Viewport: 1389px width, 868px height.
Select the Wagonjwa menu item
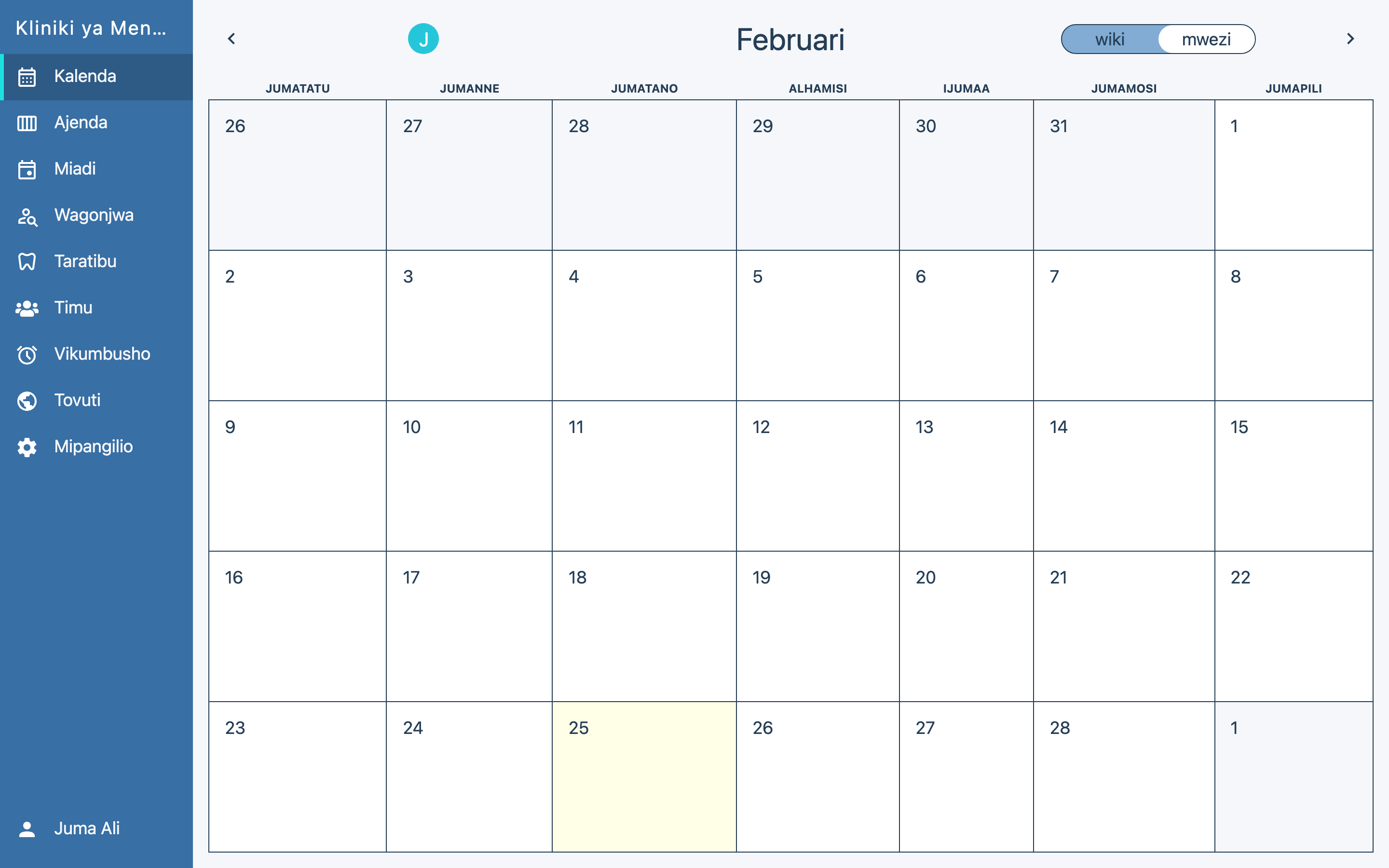(x=94, y=215)
